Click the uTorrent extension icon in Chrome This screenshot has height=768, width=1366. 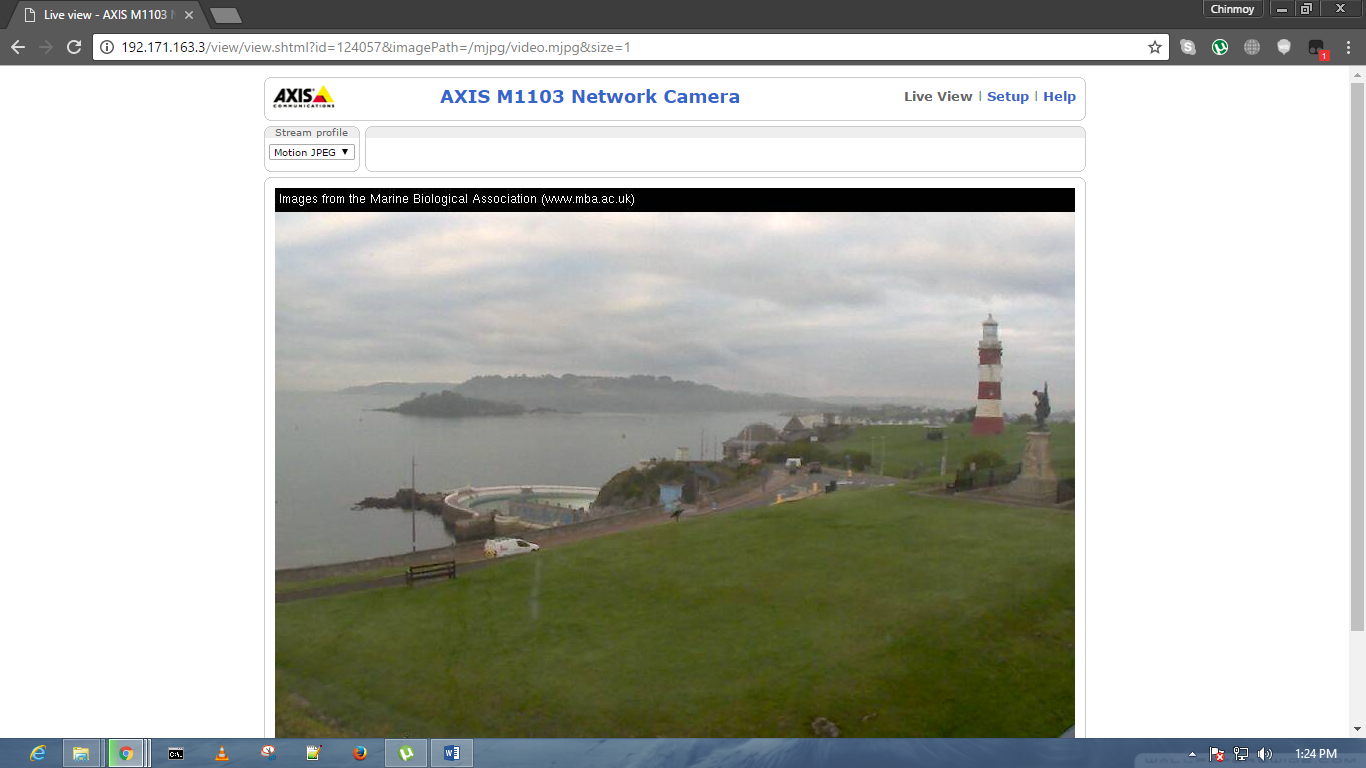(1218, 46)
